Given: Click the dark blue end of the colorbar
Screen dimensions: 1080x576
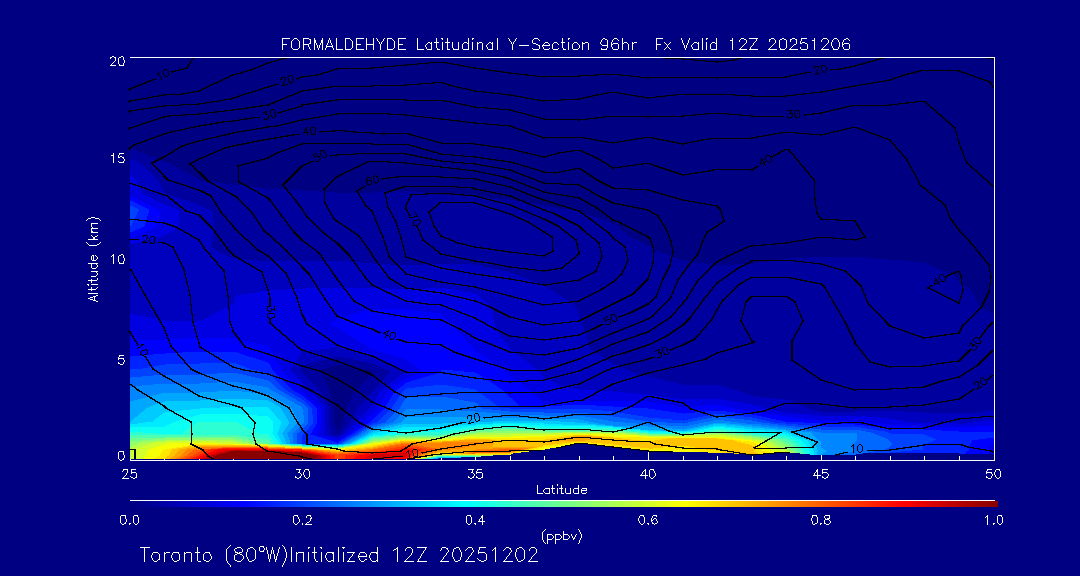Looking at the screenshot, I should (135, 502).
